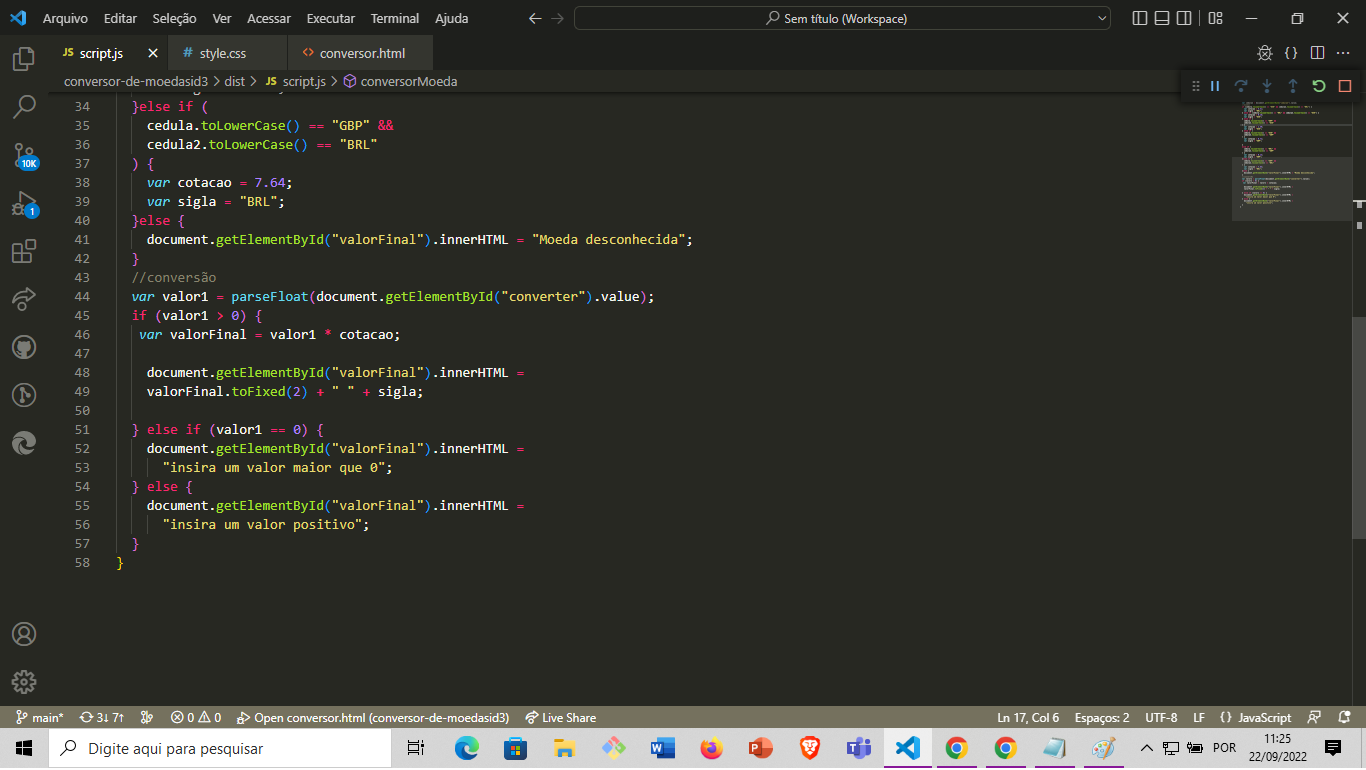
Task: Stop the debug session
Action: tap(1345, 86)
